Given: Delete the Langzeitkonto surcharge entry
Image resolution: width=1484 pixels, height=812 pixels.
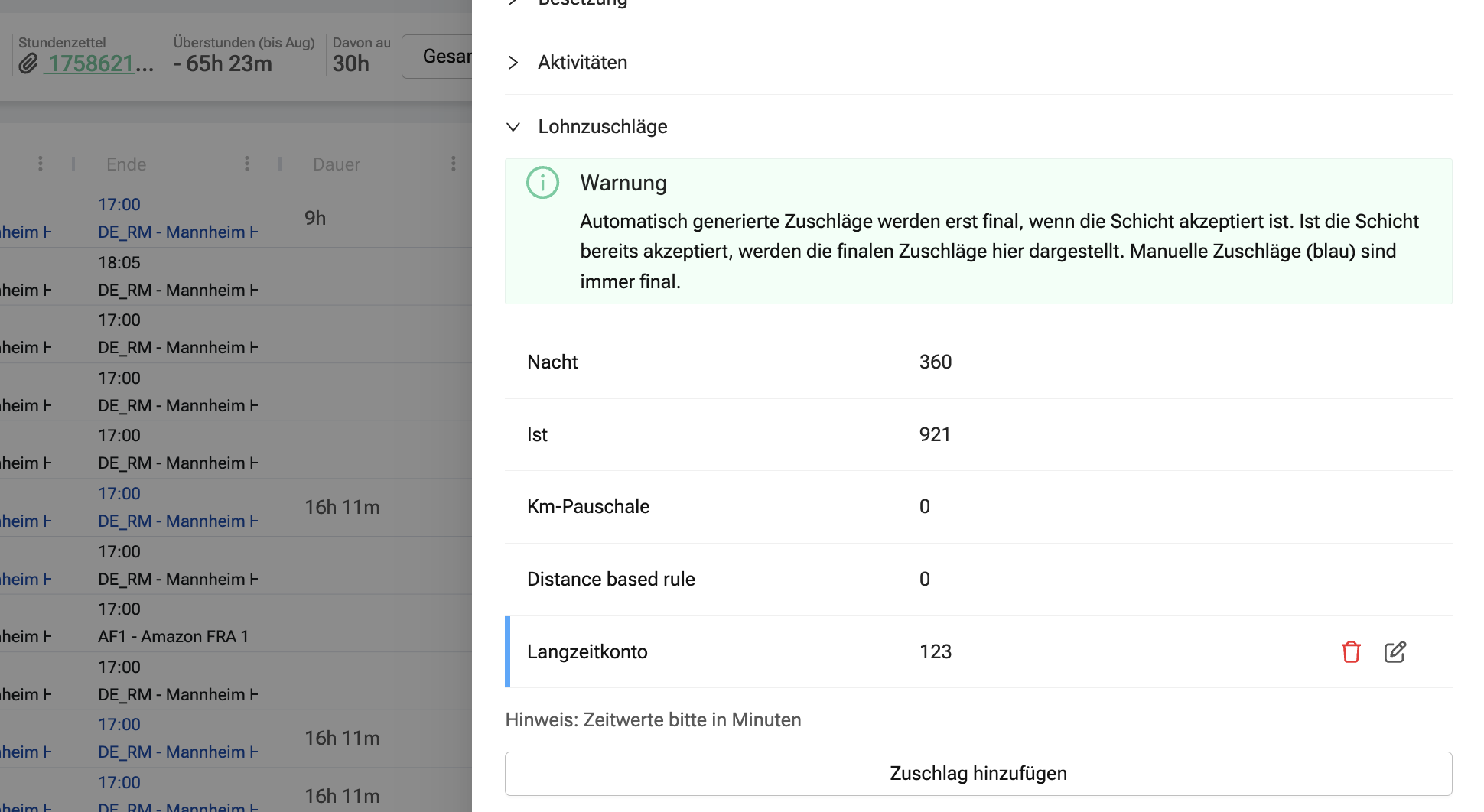Looking at the screenshot, I should pyautogui.click(x=1351, y=652).
